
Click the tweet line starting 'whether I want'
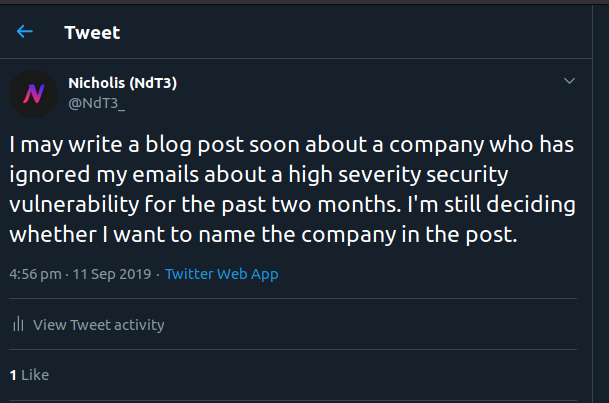click(x=263, y=235)
